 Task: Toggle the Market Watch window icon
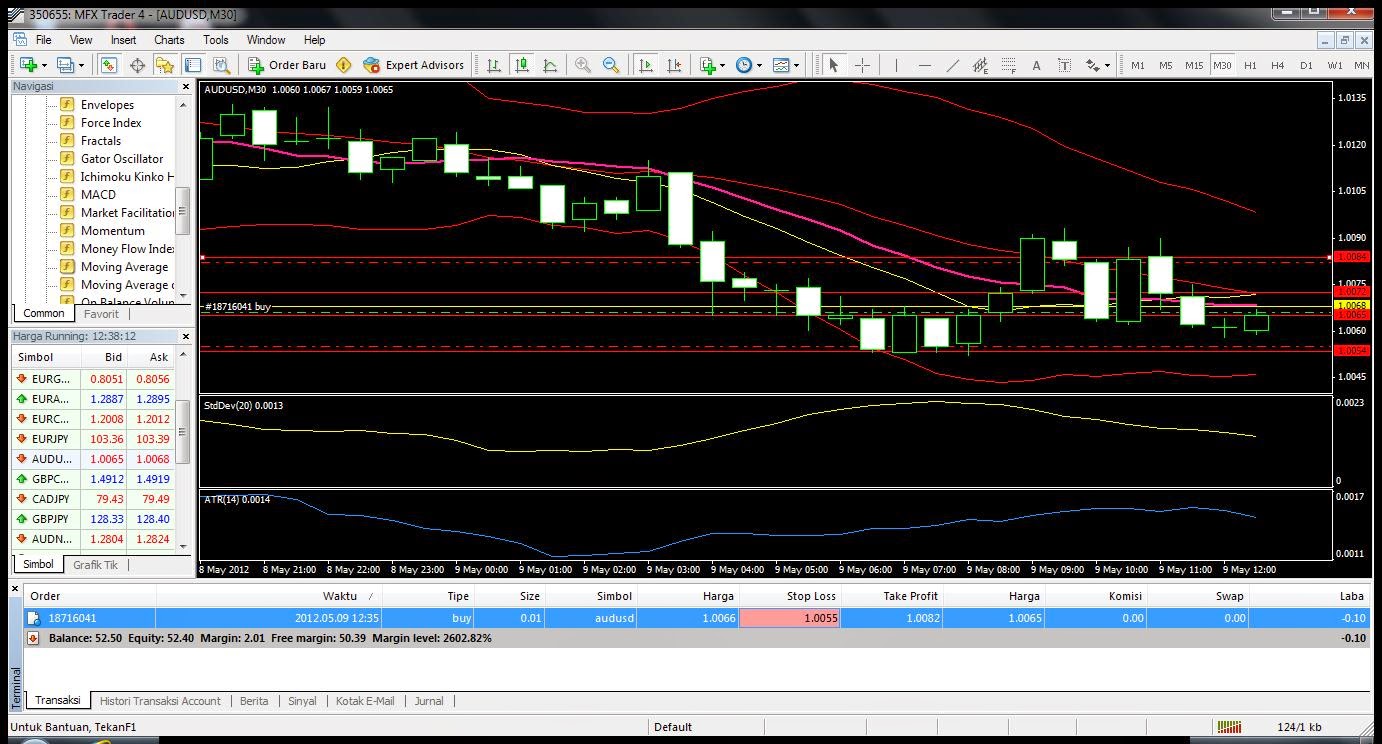tap(108, 65)
